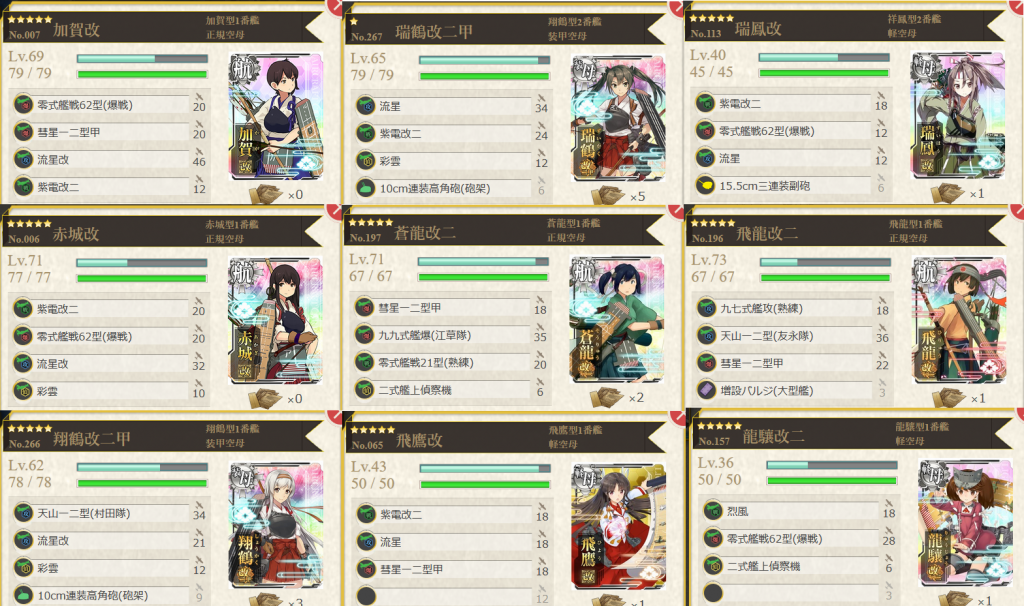Open the 加賀改 ship portrait card

pos(276,116)
